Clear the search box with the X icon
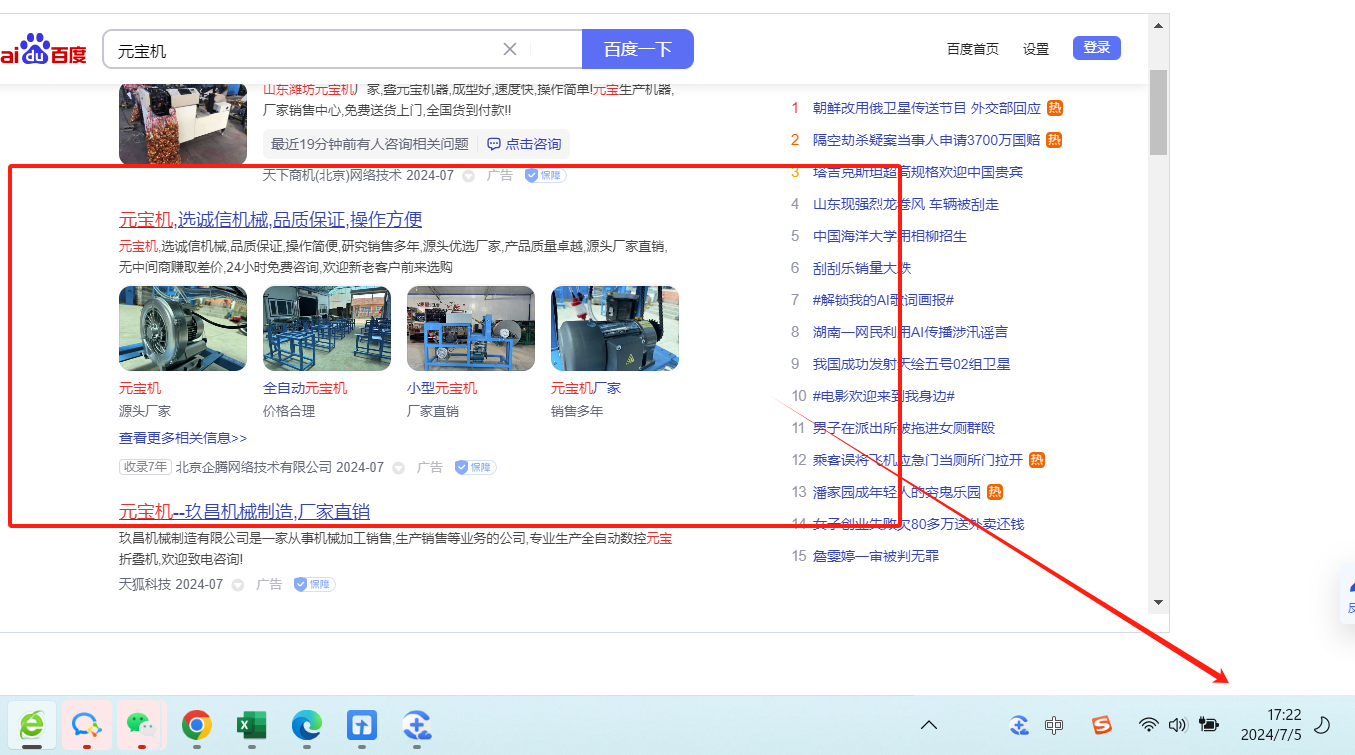 pyautogui.click(x=510, y=49)
